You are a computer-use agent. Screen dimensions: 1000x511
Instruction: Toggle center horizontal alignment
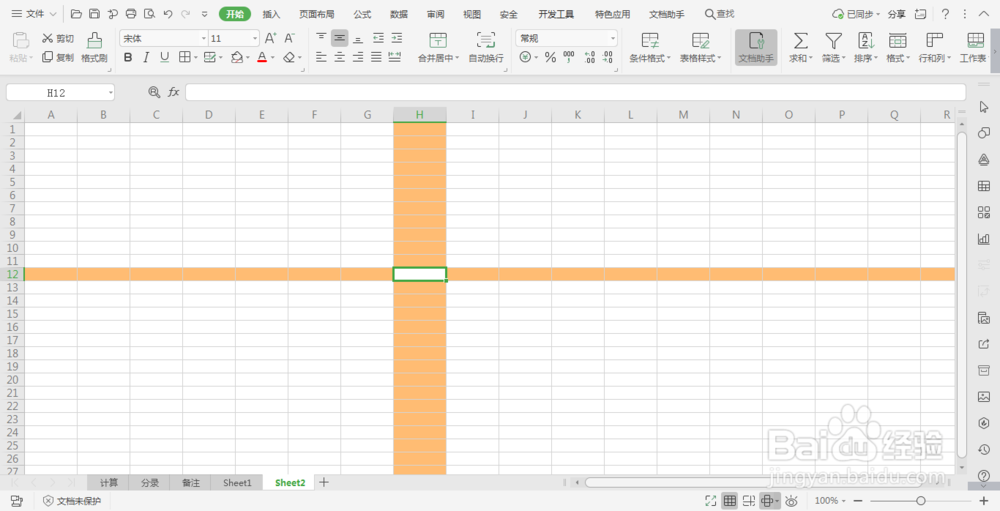[x=339, y=57]
